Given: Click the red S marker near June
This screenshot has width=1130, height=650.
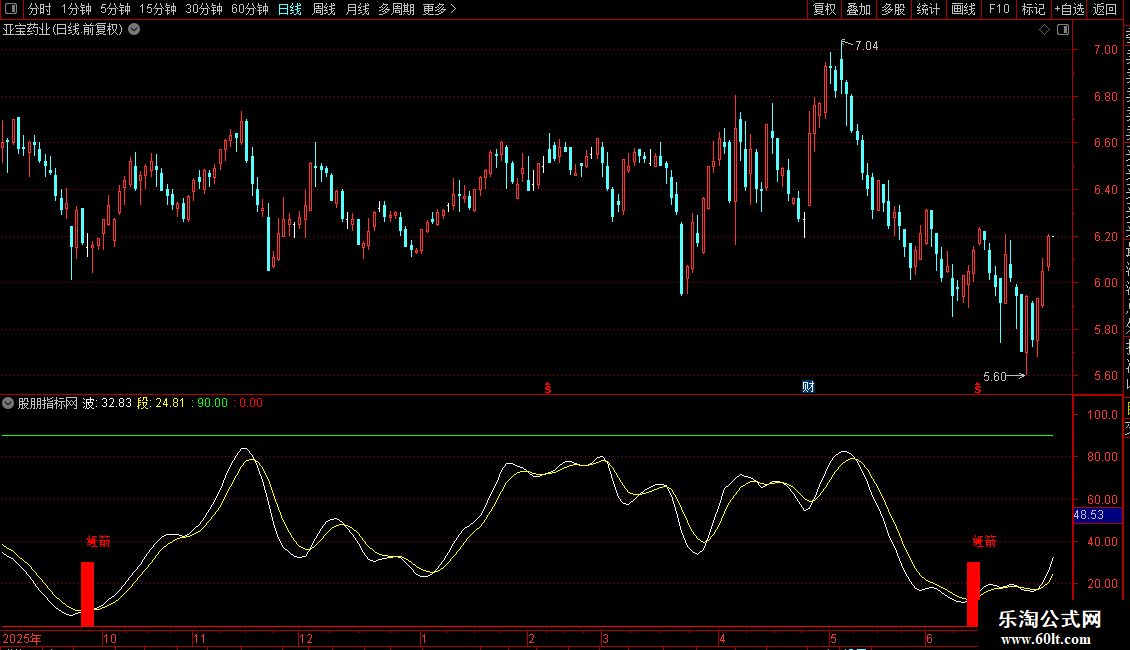Looking at the screenshot, I should [977, 388].
